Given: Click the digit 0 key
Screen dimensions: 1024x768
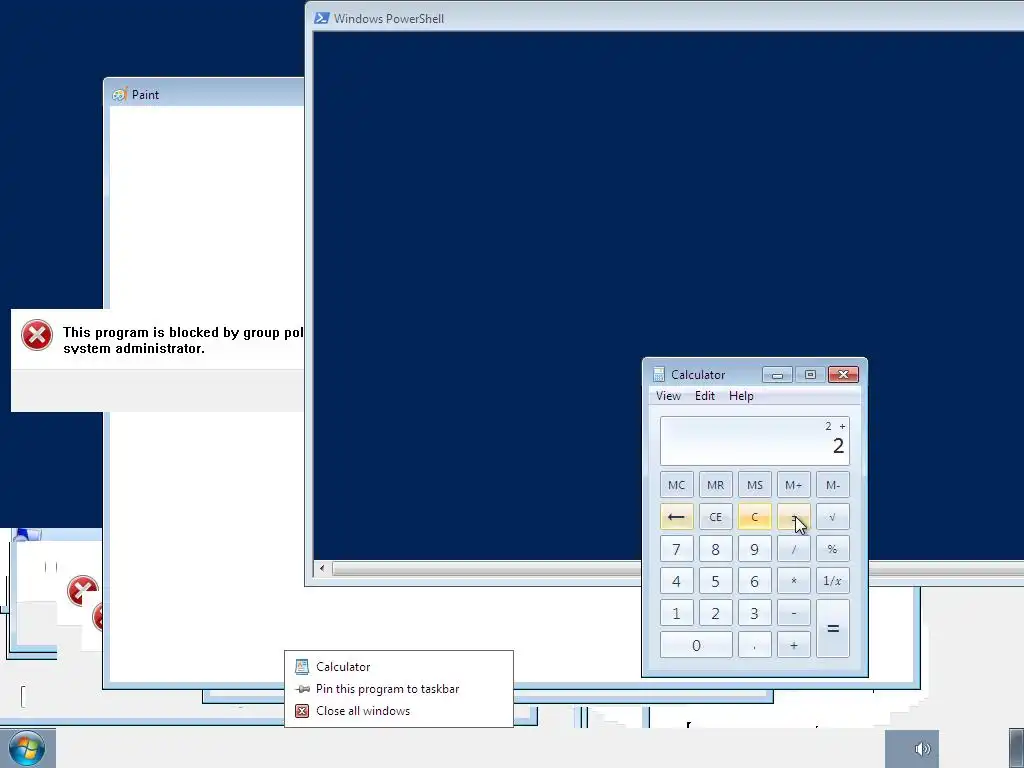Looking at the screenshot, I should 696,645.
